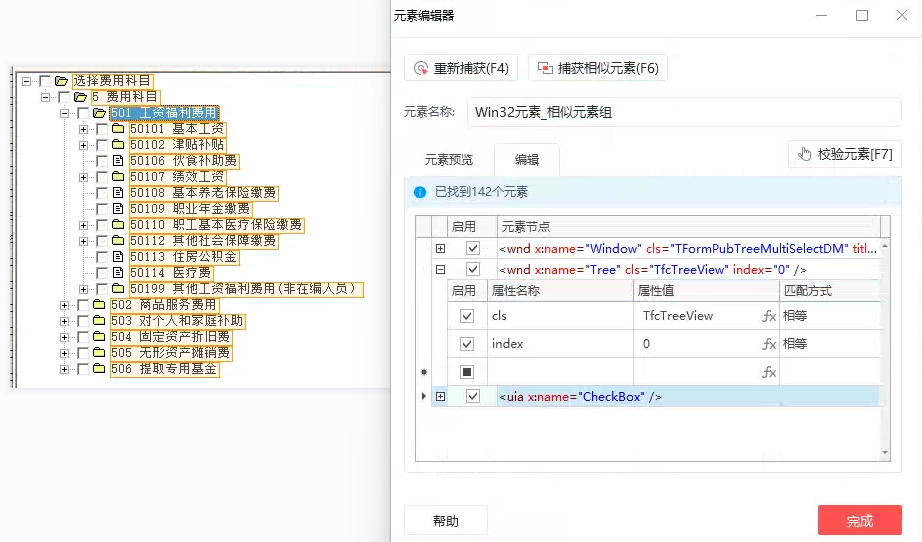Uncheck the cls attribute enable checkbox
Screen dimensions: 922x542
pos(467,316)
